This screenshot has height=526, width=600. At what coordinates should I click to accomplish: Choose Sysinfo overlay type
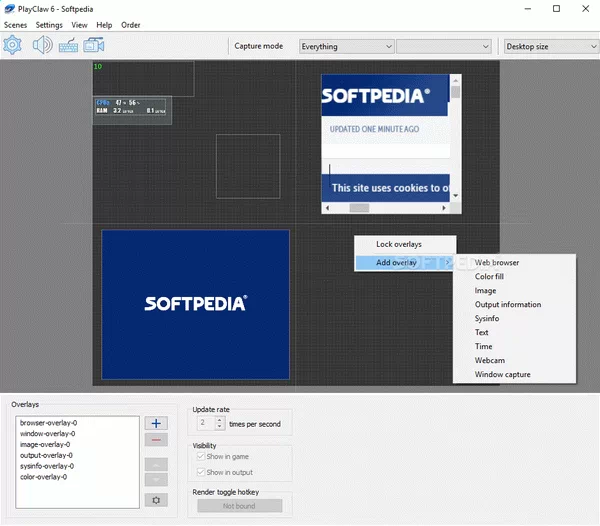pyautogui.click(x=514, y=319)
